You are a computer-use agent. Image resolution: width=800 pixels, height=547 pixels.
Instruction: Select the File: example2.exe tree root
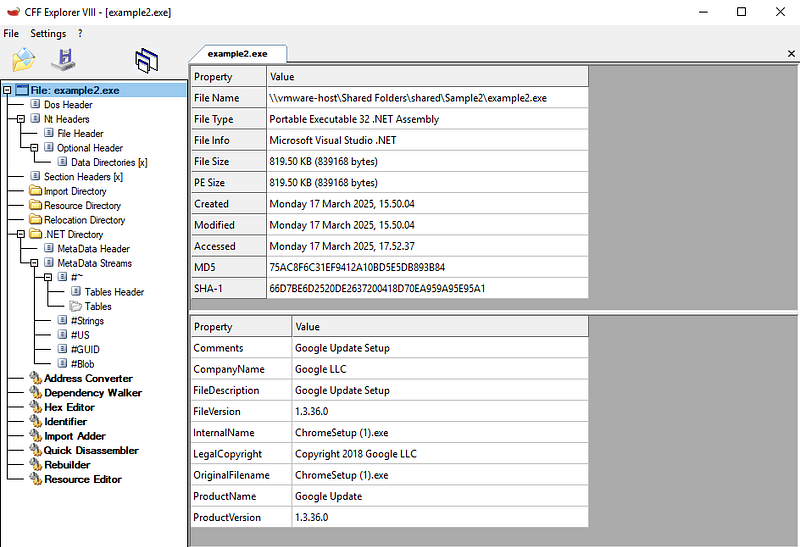tap(74, 90)
